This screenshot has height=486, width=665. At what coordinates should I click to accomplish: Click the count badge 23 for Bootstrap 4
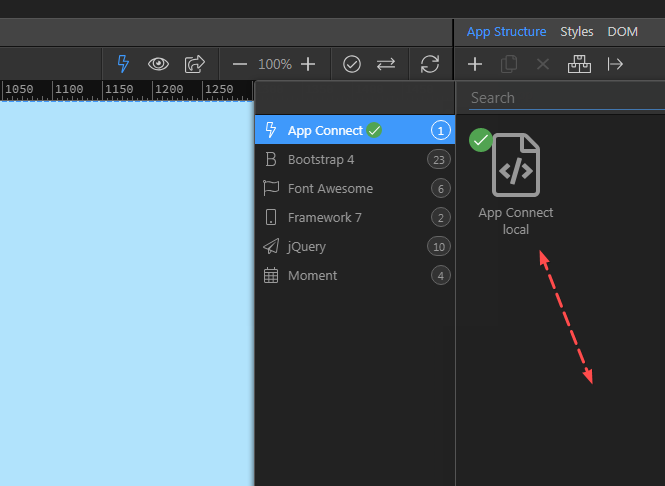[x=439, y=160]
